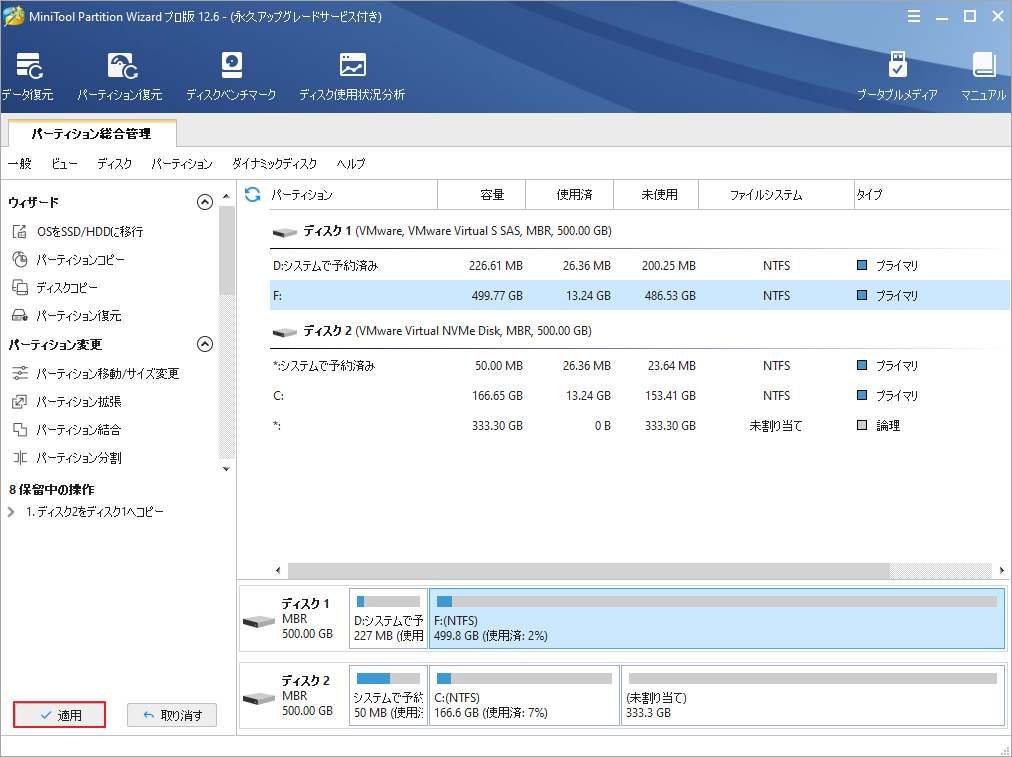Click ブータブルメディア icon
The image size is (1012, 757).
[897, 77]
